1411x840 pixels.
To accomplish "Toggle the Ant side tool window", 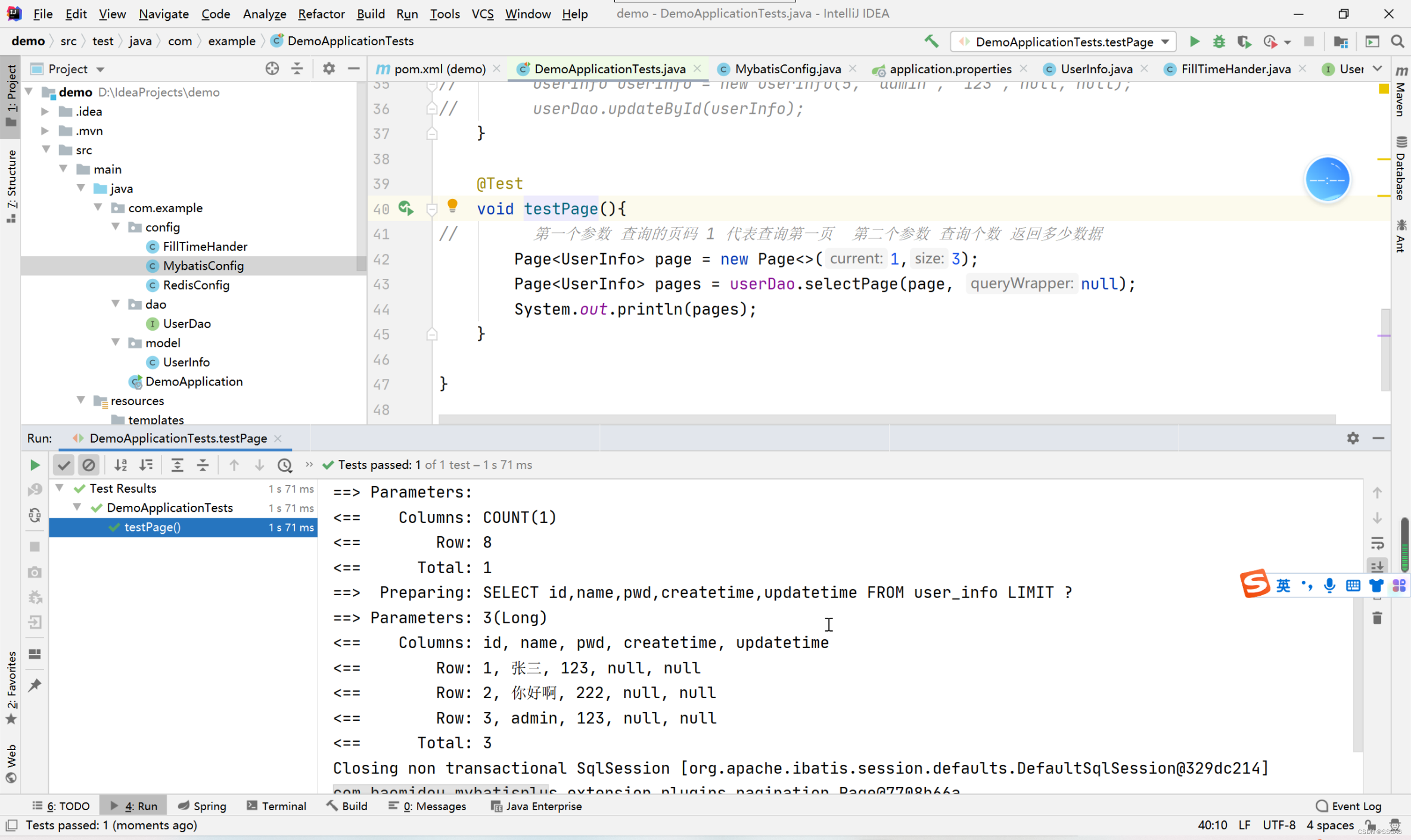I will point(1400,236).
